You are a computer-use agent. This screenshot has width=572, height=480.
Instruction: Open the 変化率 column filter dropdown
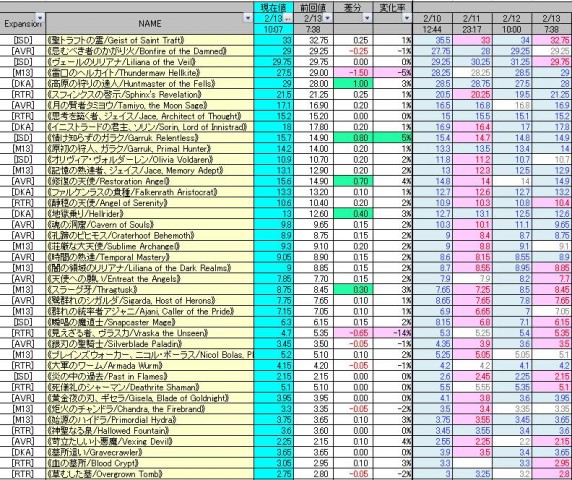point(407,18)
